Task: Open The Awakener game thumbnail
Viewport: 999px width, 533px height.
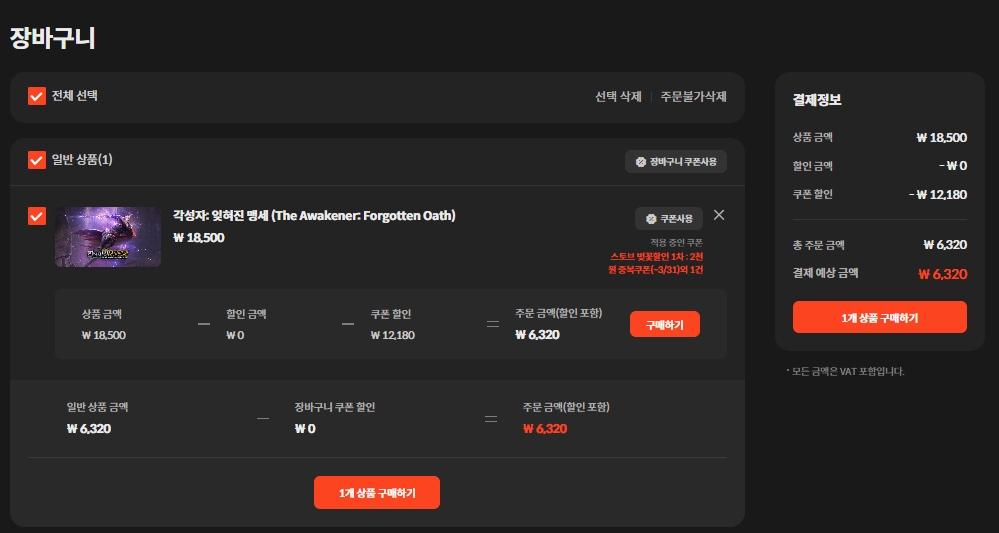Action: tap(108, 237)
